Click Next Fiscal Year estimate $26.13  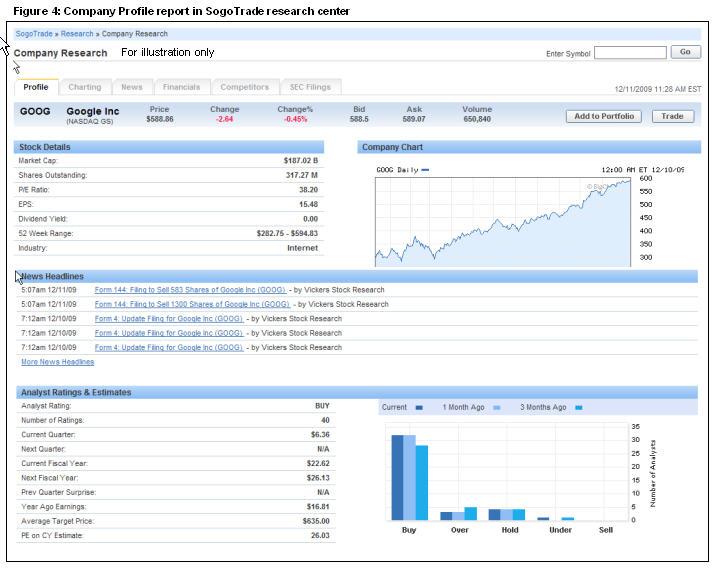tap(318, 478)
